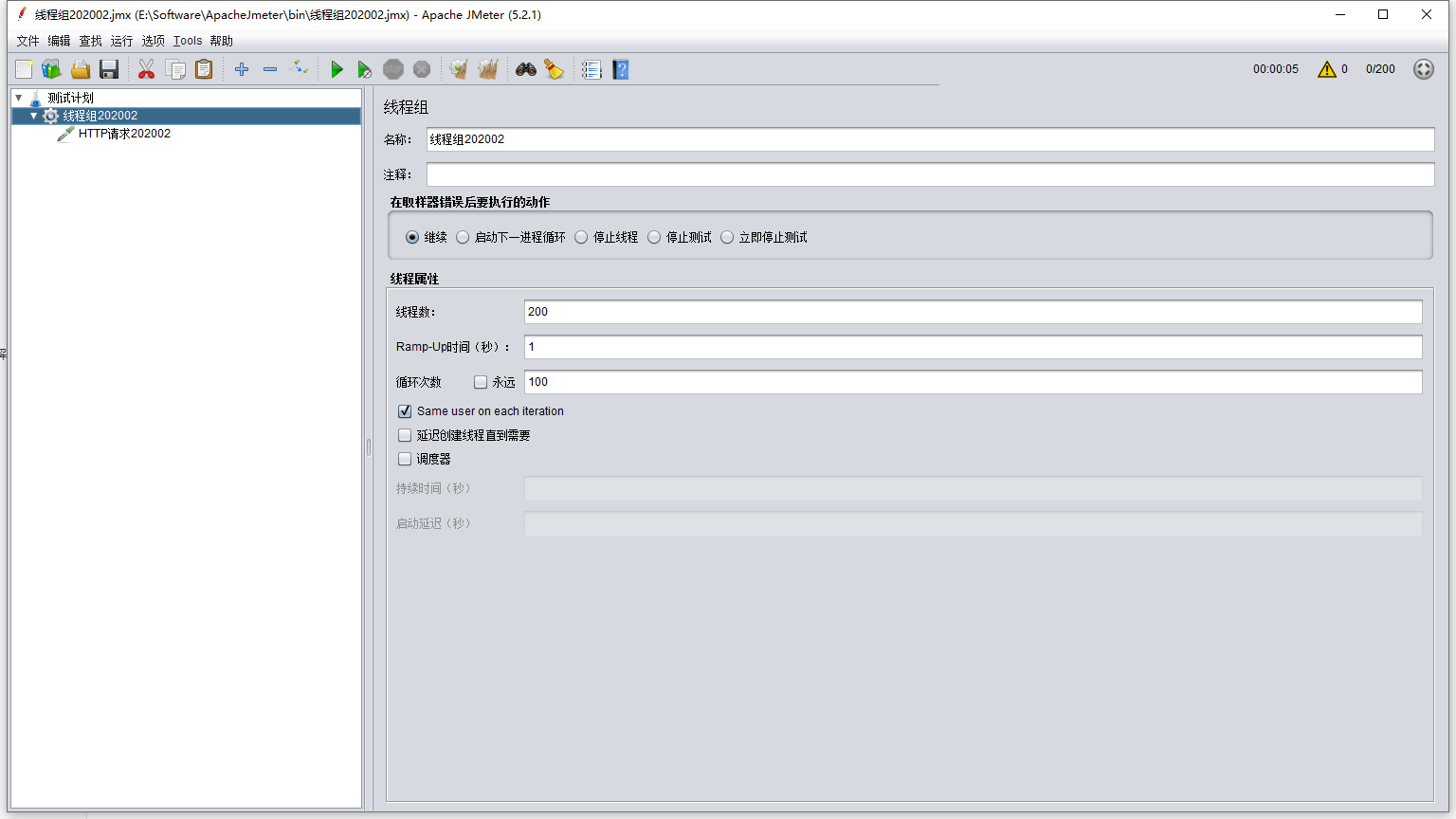This screenshot has height=819, width=1456.
Task: Enable the 调度器 checkbox
Action: pos(405,459)
